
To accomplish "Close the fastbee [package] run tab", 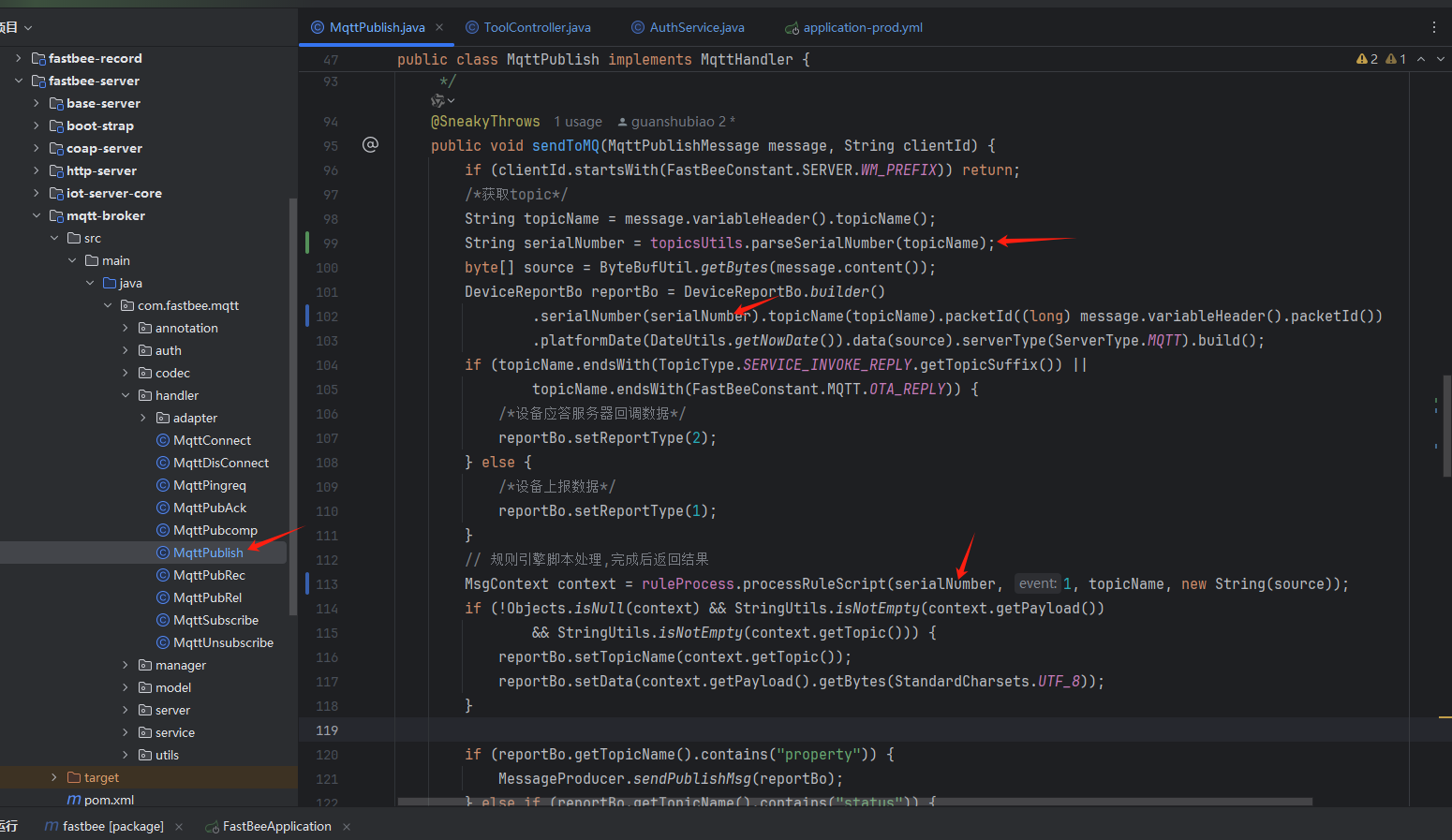I will pos(179,826).
